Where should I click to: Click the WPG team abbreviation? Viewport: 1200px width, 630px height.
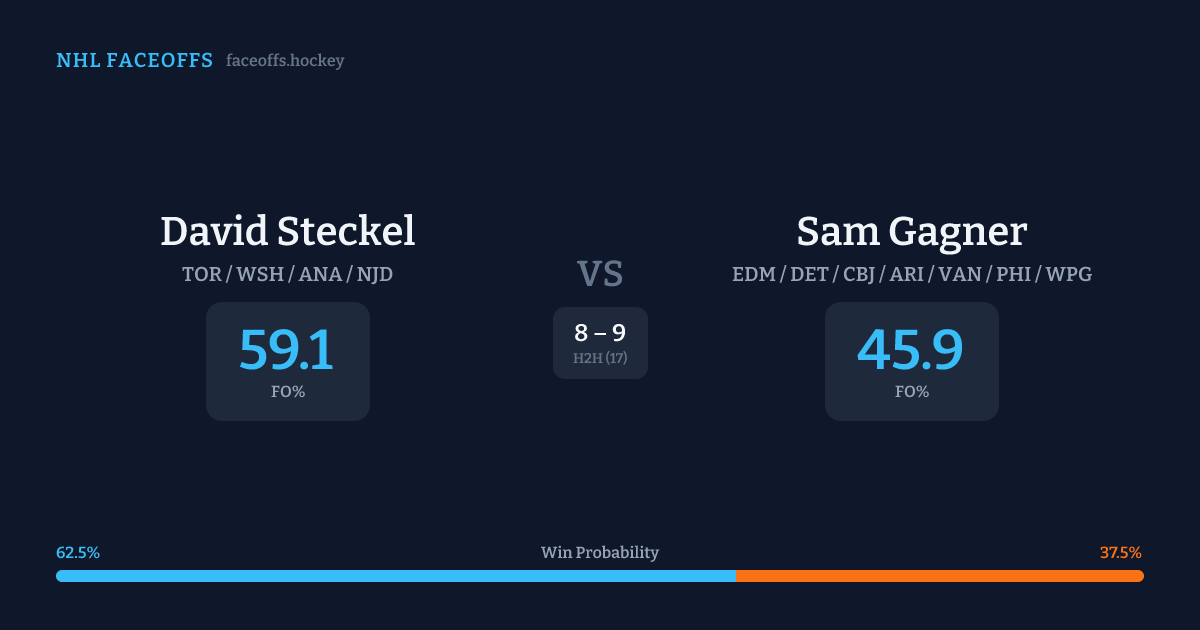pos(1068,274)
